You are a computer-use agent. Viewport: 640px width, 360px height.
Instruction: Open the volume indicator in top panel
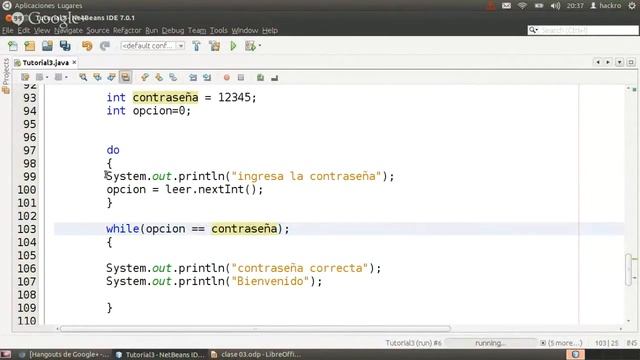(555, 5)
